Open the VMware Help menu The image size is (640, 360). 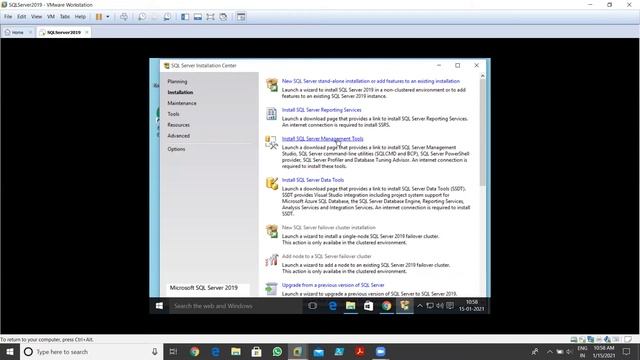point(80,17)
